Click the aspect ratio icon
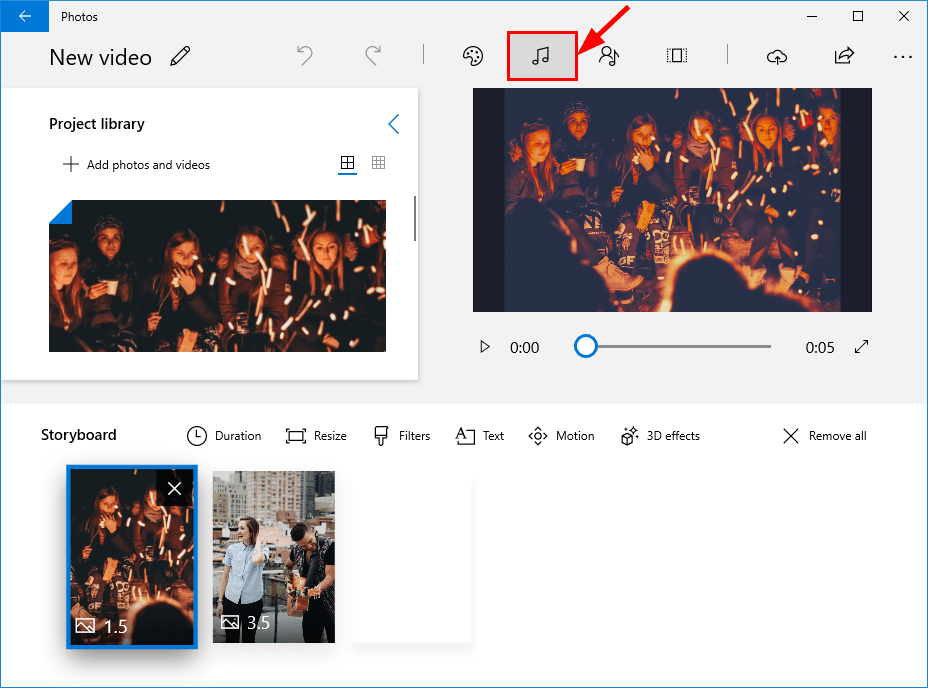 click(676, 55)
